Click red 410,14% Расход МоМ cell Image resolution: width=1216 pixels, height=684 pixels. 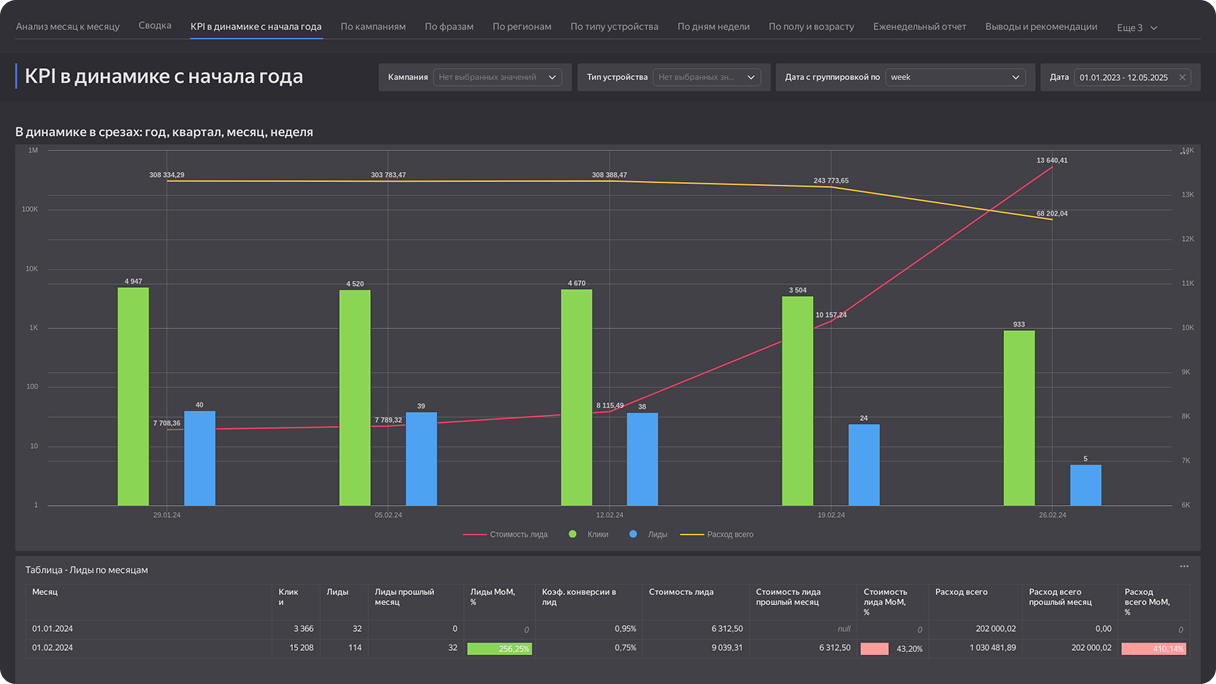[1153, 648]
